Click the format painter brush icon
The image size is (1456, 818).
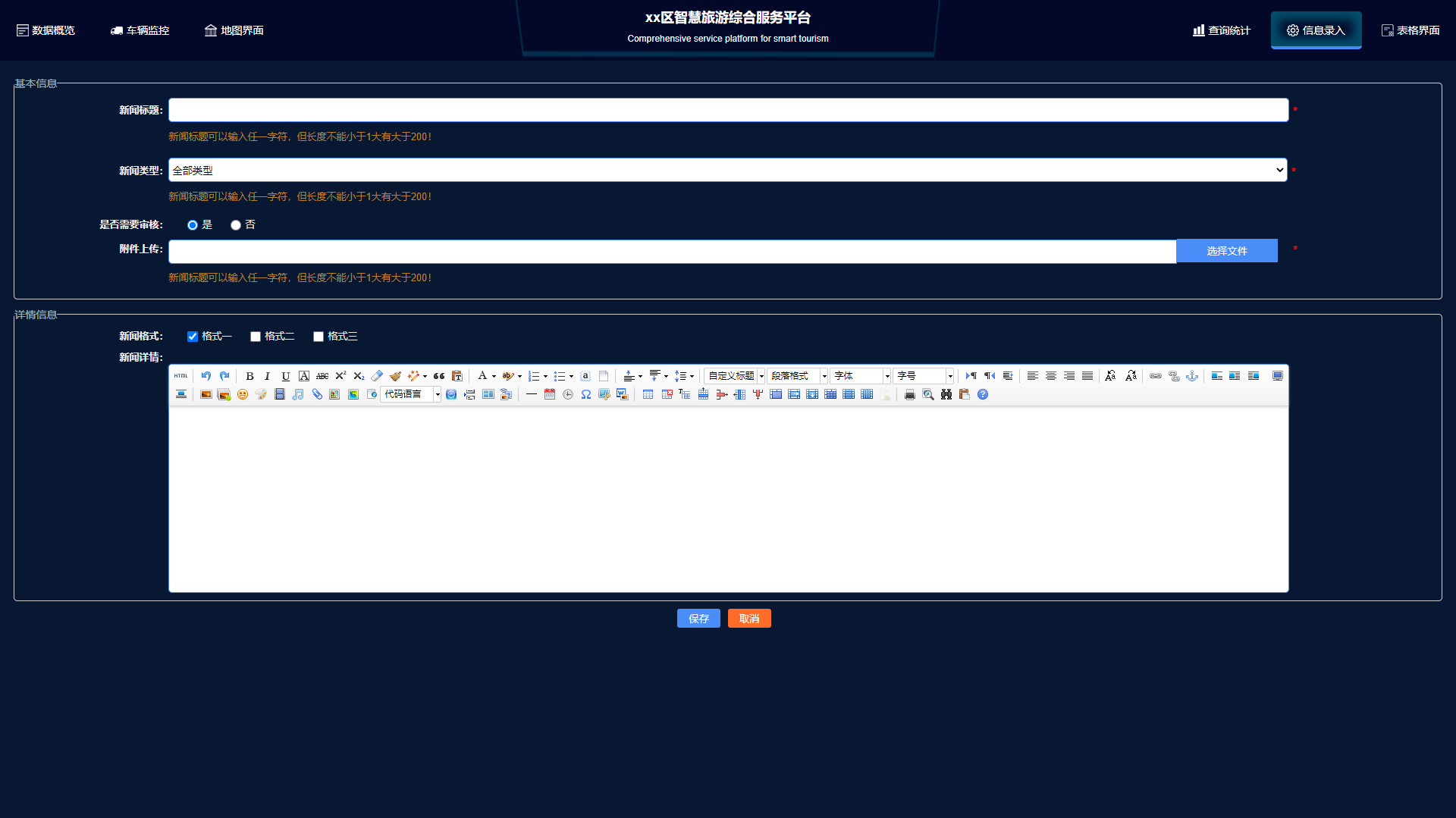point(395,376)
